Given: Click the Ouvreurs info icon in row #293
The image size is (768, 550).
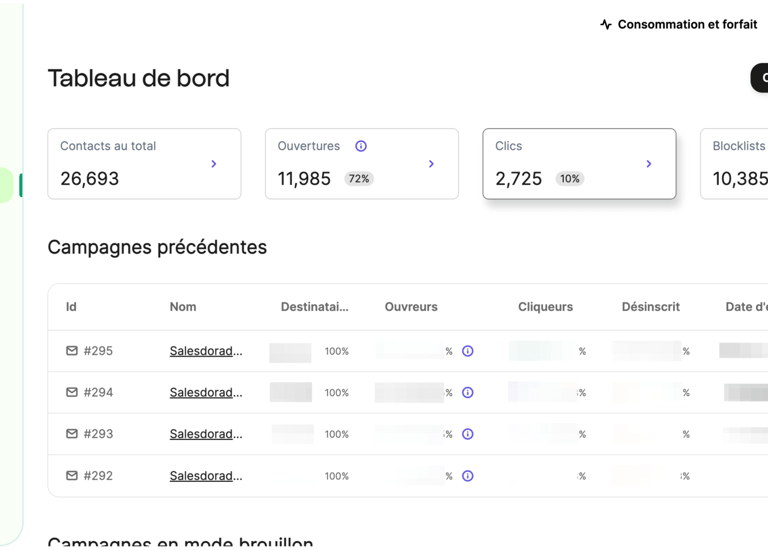Looking at the screenshot, I should pos(467,434).
